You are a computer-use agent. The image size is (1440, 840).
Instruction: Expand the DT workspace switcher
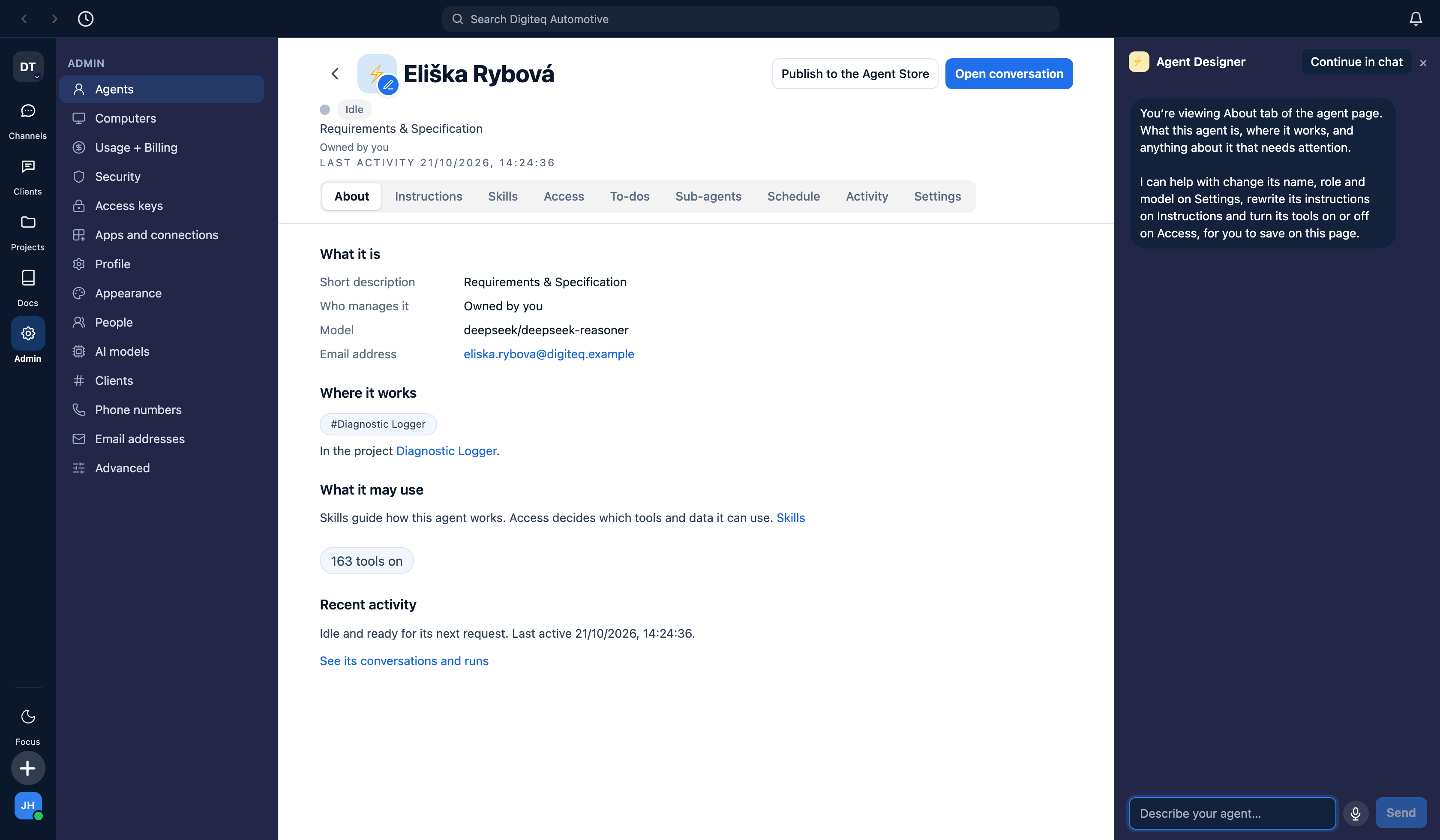(28, 67)
